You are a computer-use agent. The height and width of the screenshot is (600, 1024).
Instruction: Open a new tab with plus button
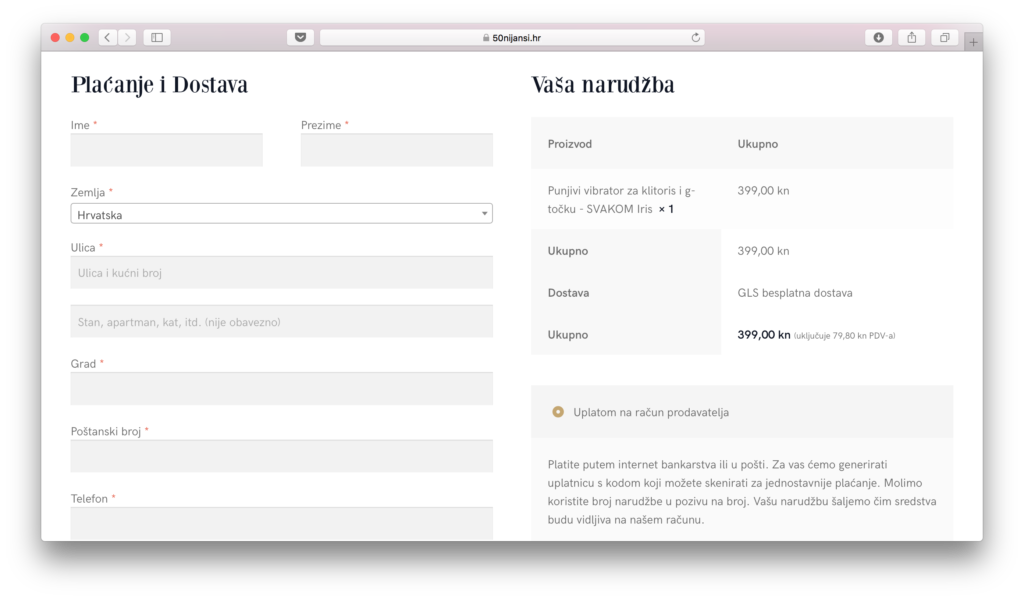(x=973, y=42)
